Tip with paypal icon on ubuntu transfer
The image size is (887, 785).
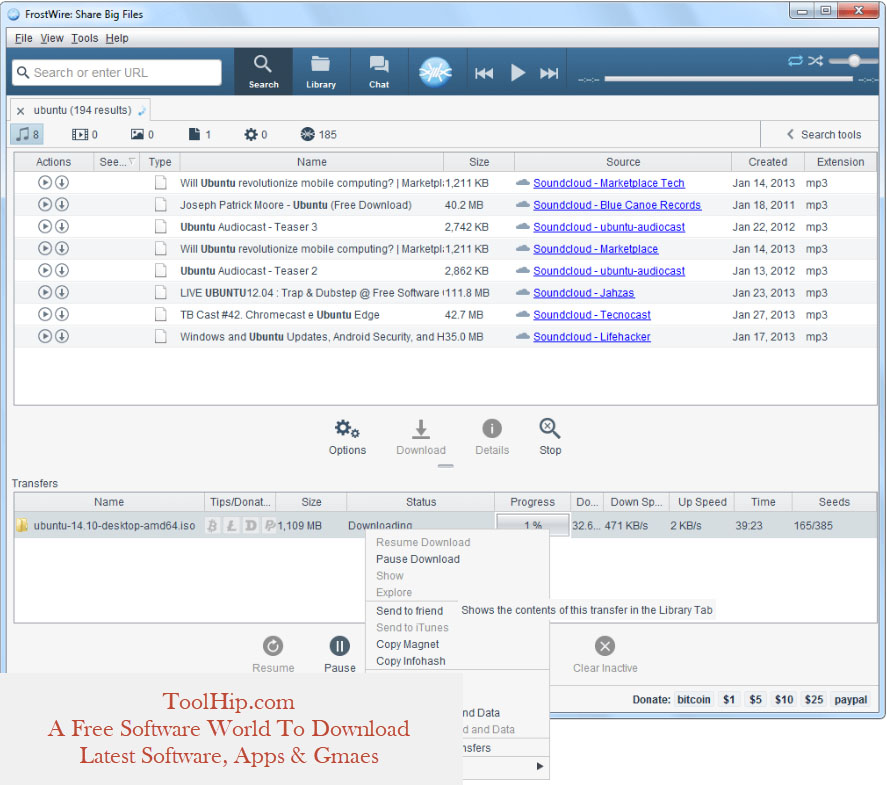pos(270,526)
